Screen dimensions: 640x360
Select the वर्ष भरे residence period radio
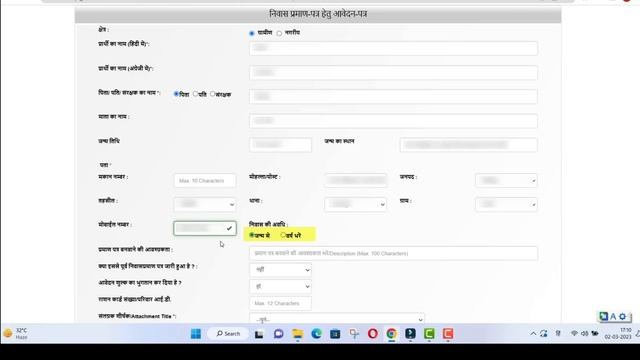[283, 235]
